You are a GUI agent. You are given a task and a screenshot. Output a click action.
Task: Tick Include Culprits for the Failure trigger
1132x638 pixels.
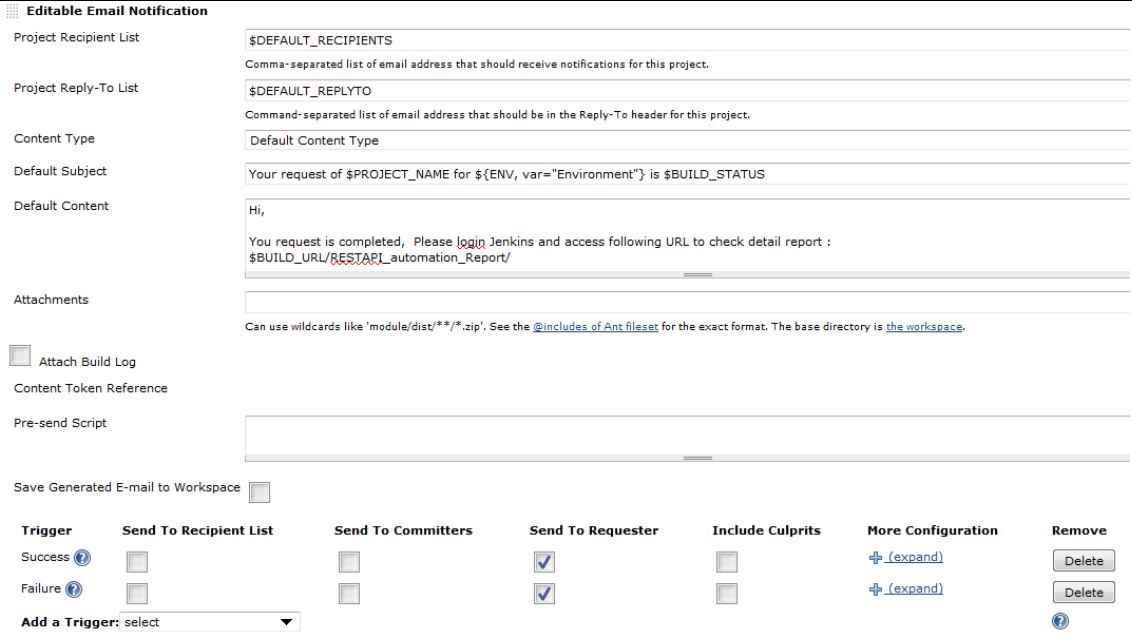pyautogui.click(x=727, y=593)
